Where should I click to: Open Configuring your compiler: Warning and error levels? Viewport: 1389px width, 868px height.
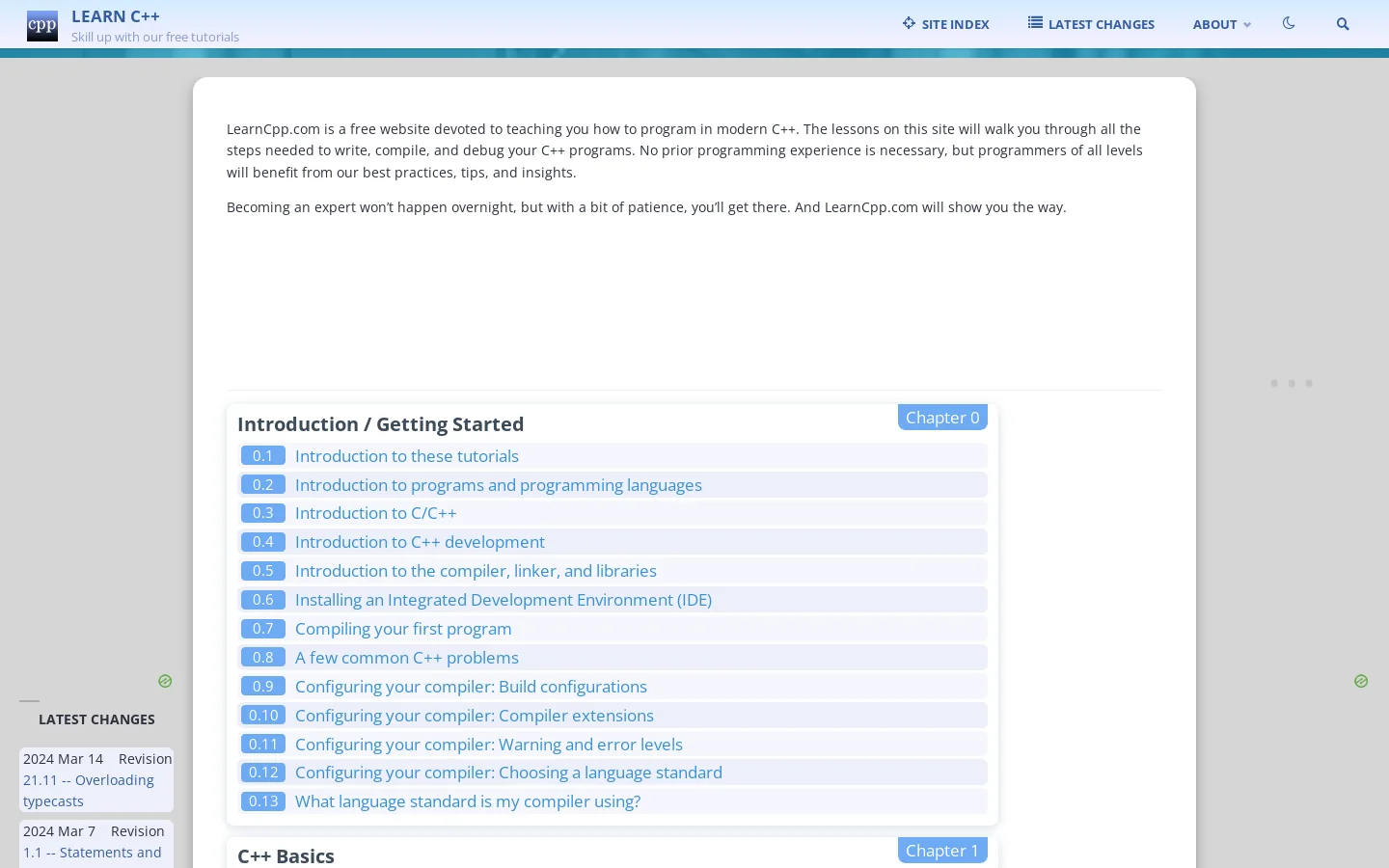[489, 745]
